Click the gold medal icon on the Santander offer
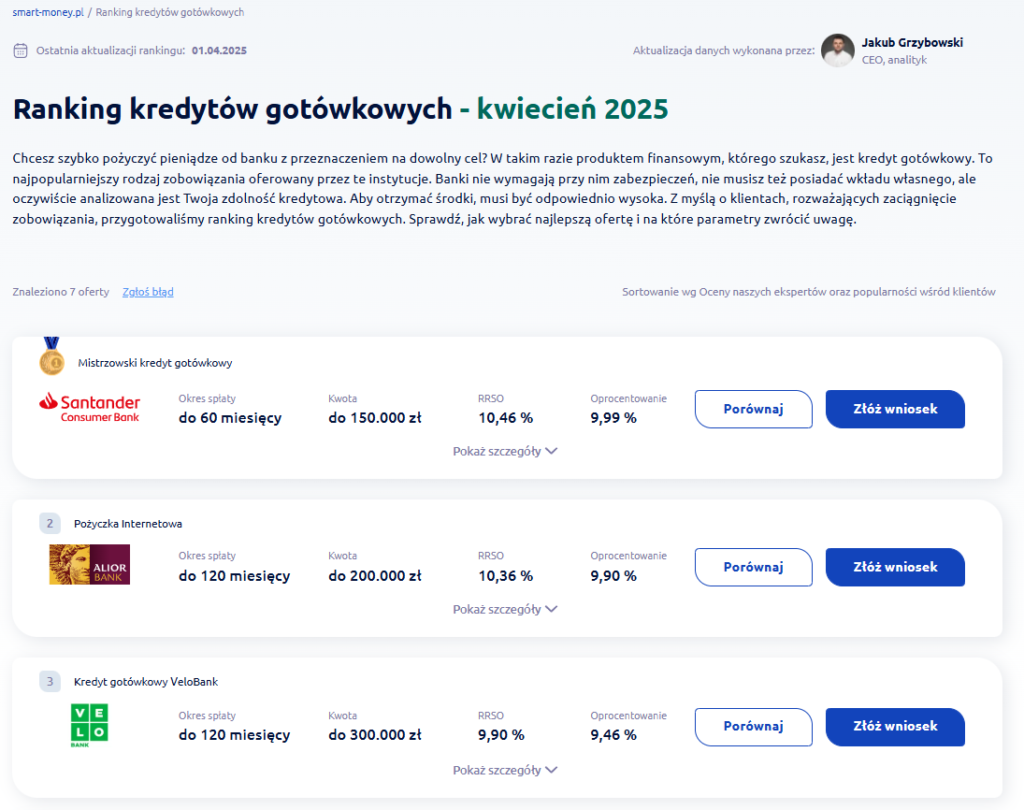This screenshot has width=1024, height=810. click(x=52, y=356)
